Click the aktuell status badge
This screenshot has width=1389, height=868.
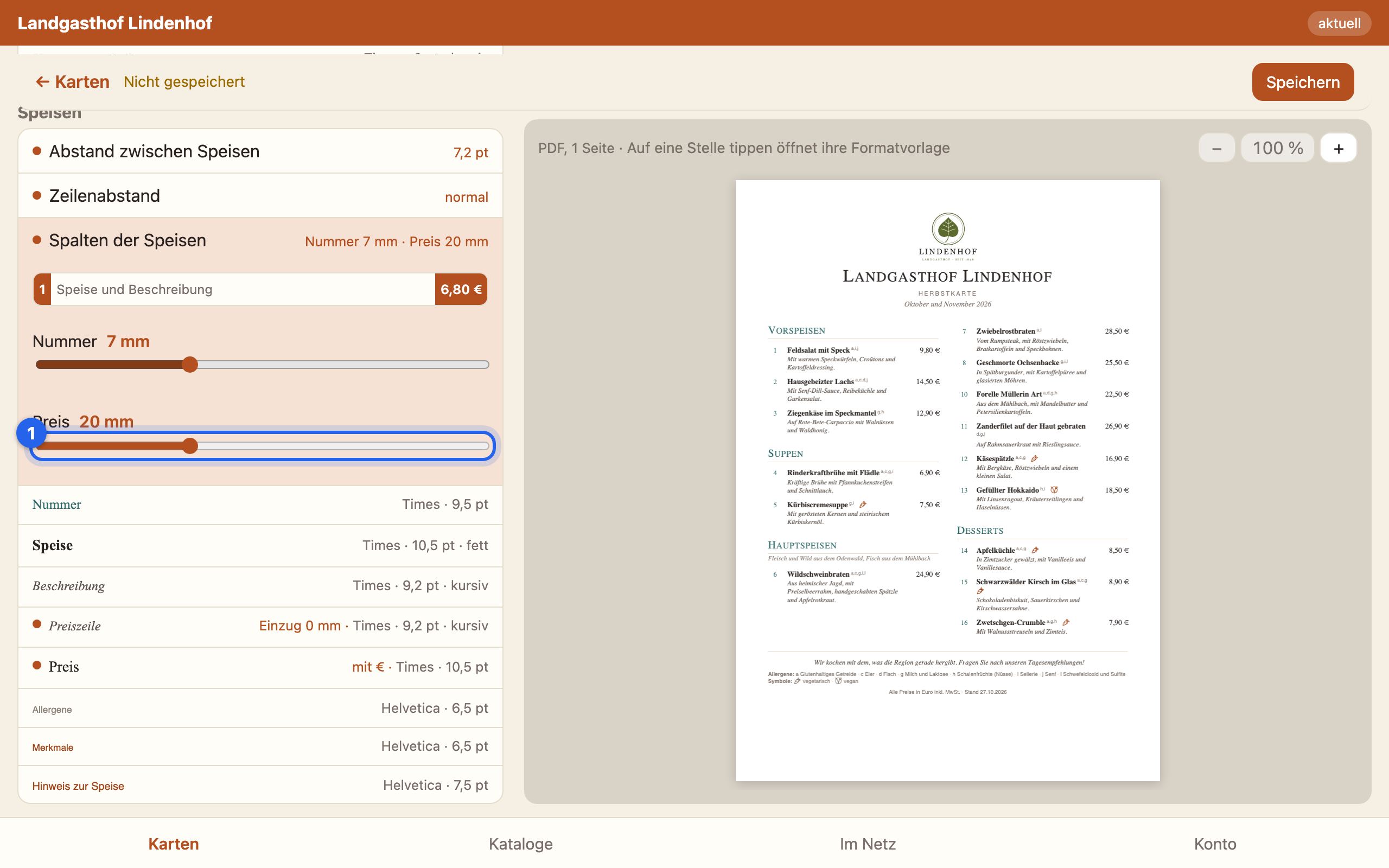[1339, 23]
